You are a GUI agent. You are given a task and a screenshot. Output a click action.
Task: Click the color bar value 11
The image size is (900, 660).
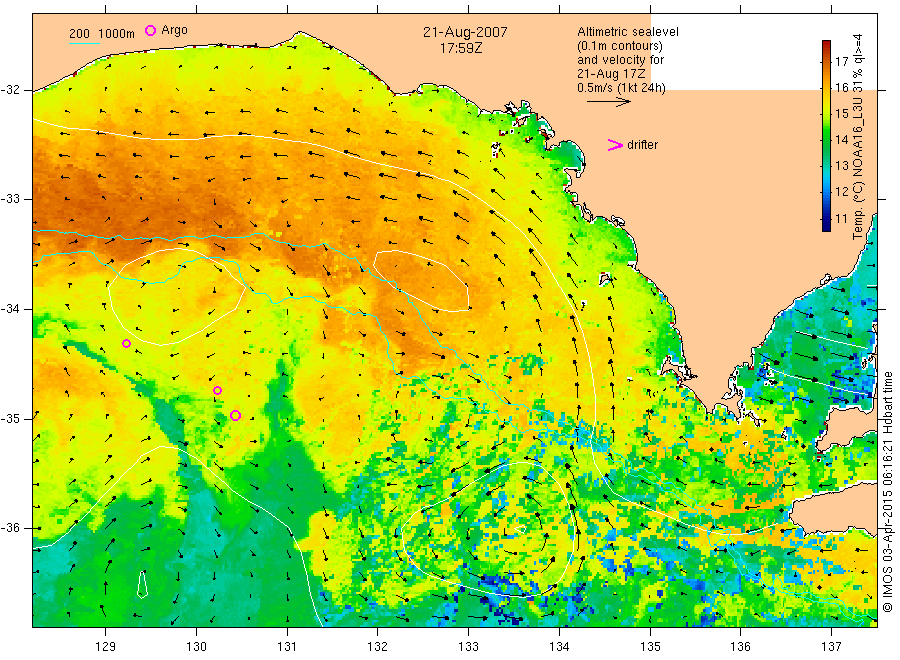[x=841, y=218]
